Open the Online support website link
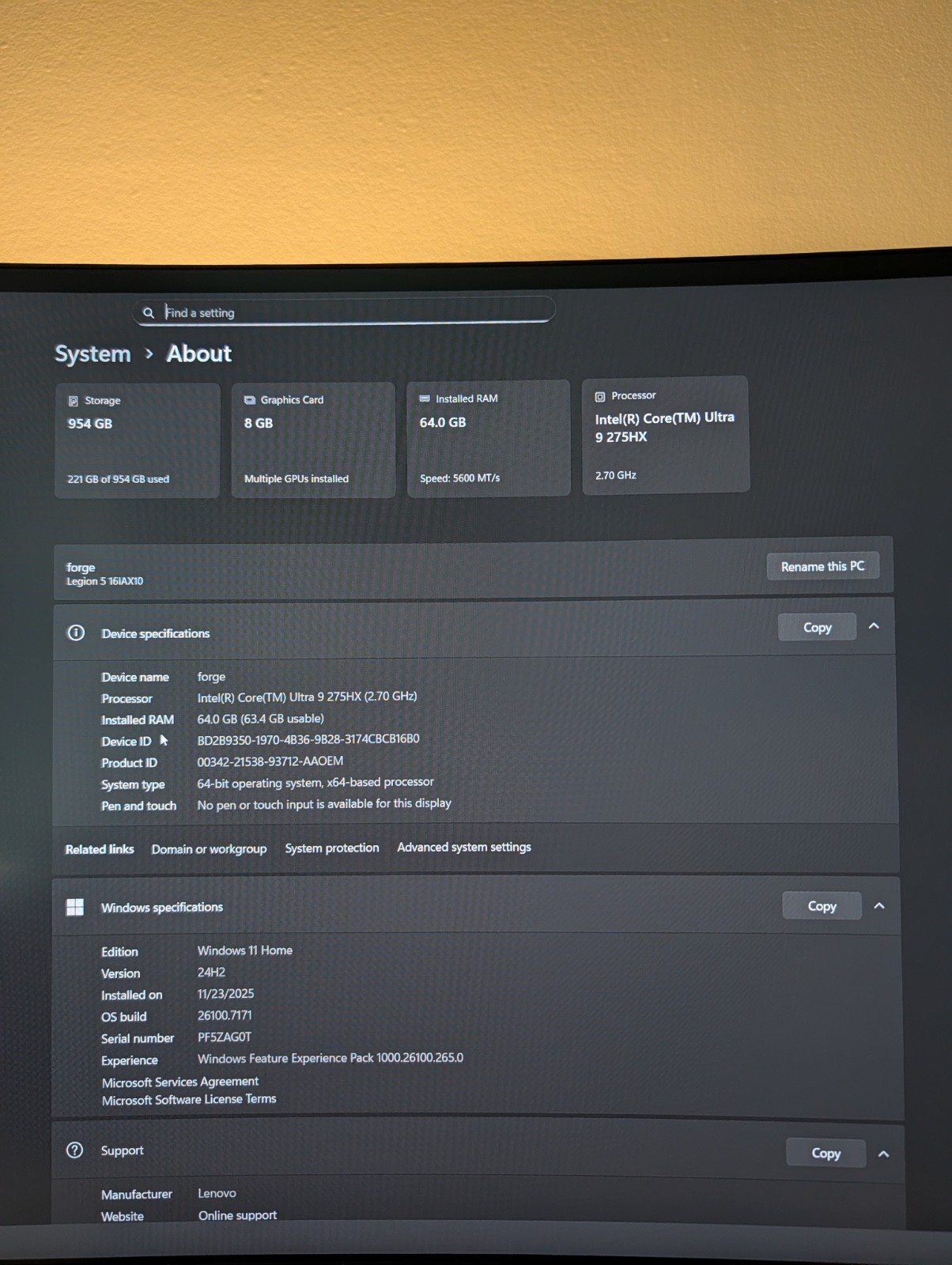The height and width of the screenshot is (1265, 952). pyautogui.click(x=237, y=1215)
